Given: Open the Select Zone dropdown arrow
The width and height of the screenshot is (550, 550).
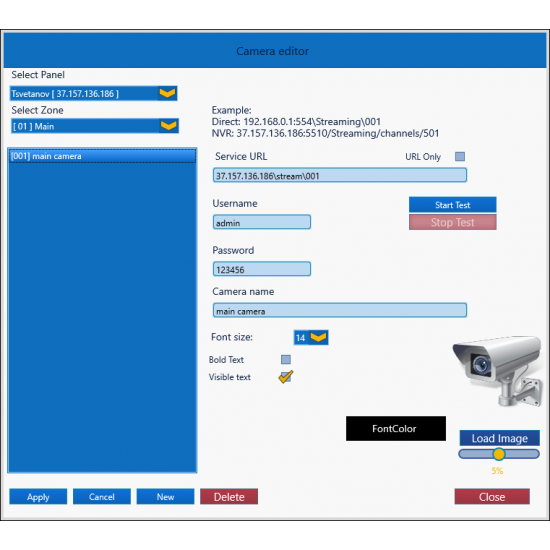Looking at the screenshot, I should pyautogui.click(x=169, y=126).
